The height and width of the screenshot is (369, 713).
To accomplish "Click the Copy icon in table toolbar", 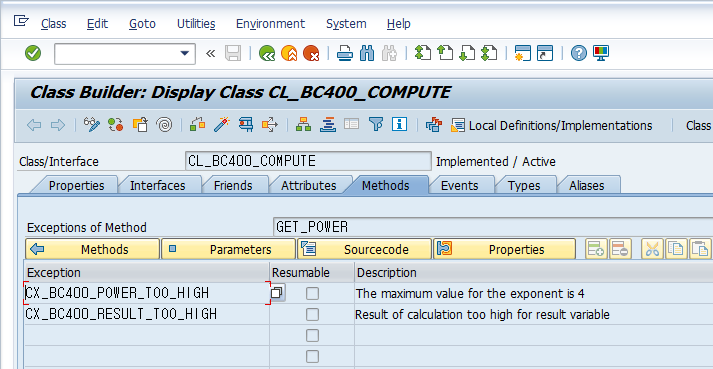I will [676, 249].
